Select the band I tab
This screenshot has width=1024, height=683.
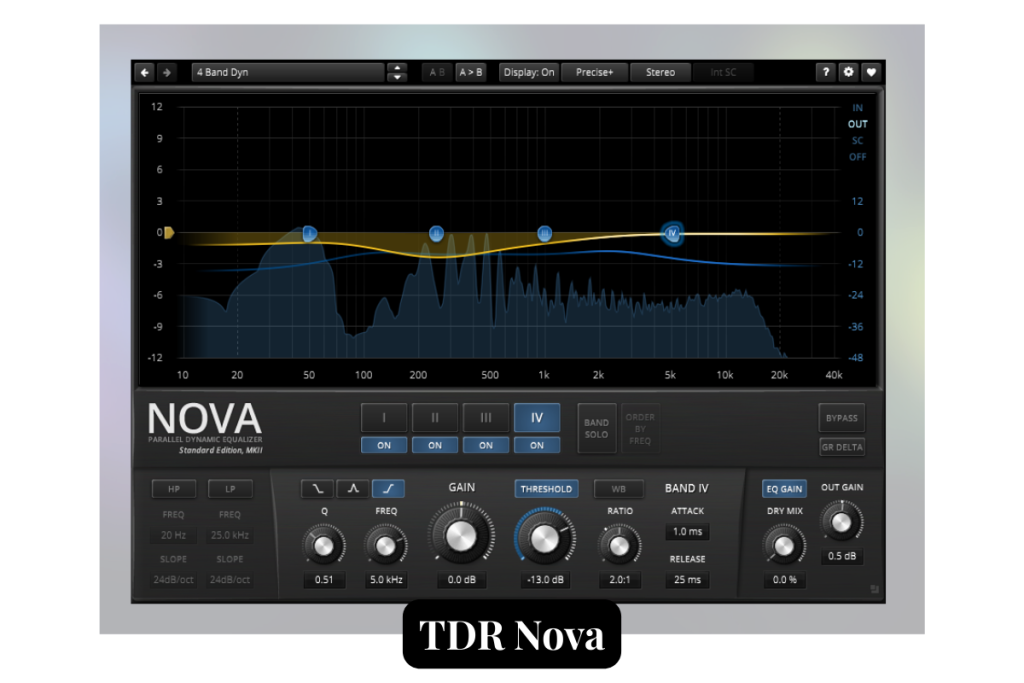tap(384, 417)
